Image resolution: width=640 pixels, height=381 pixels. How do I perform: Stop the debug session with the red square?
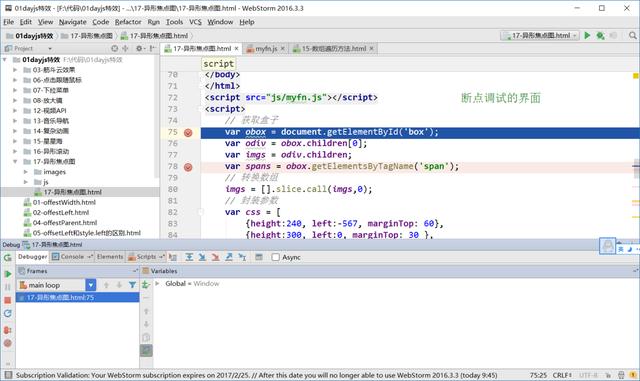click(7, 300)
